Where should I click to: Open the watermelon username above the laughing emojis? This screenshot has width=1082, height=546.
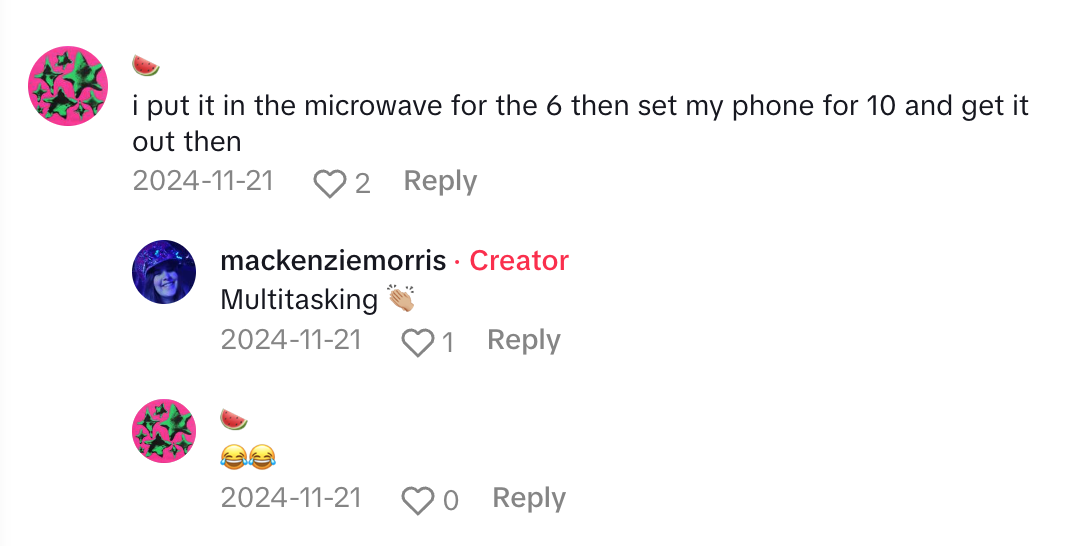tap(234, 420)
